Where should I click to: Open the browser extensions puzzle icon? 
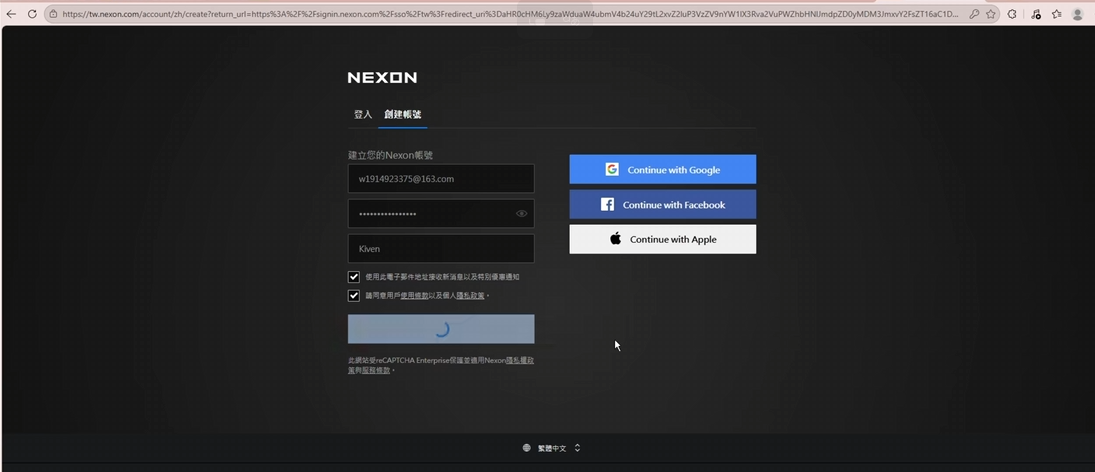1013,14
